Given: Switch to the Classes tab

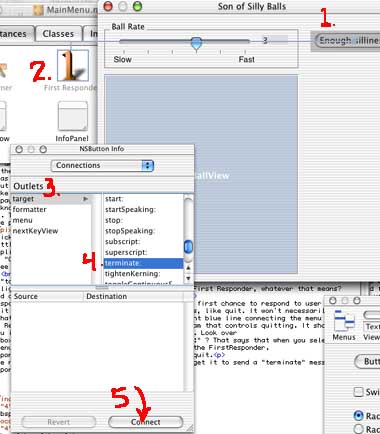Looking at the screenshot, I should 58,34.
